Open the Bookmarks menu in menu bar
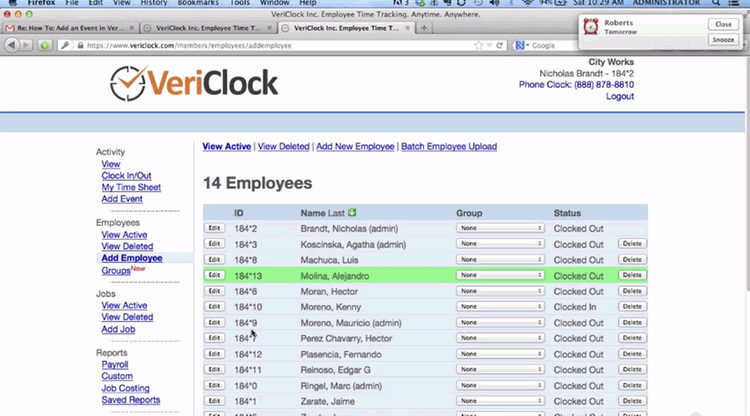Screen dimensions: 750x416 point(194,4)
